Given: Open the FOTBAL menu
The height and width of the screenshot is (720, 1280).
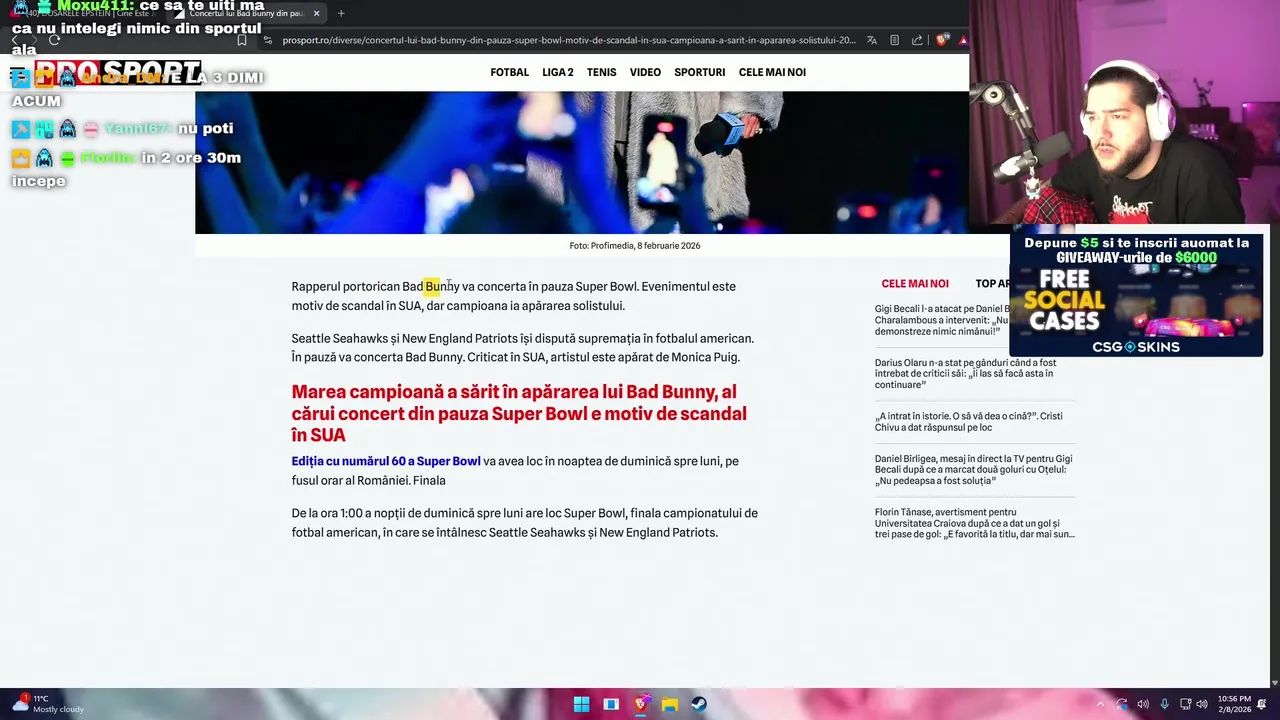Looking at the screenshot, I should pyautogui.click(x=509, y=72).
